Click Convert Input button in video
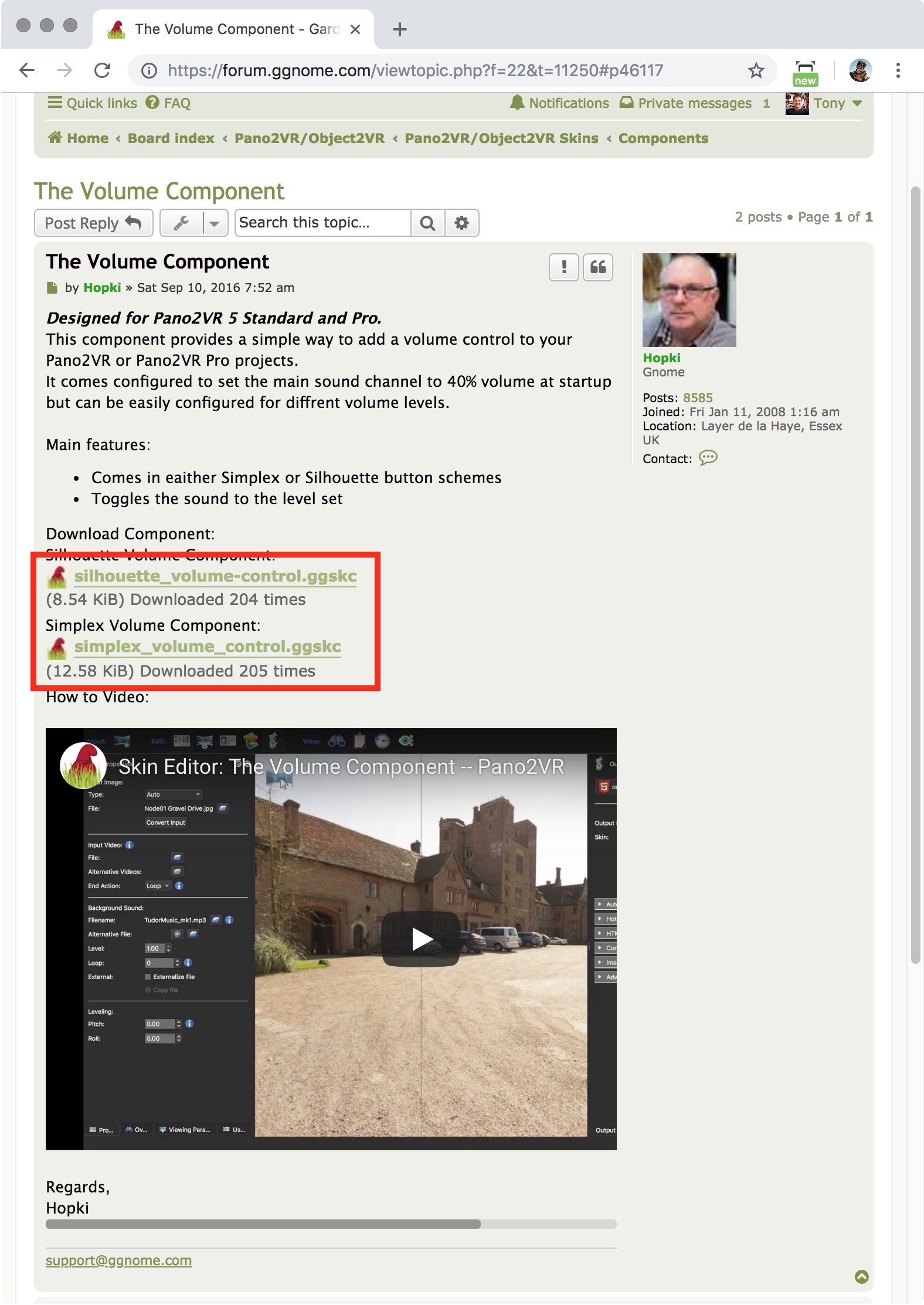Screen dimensions: 924x1305 165,823
